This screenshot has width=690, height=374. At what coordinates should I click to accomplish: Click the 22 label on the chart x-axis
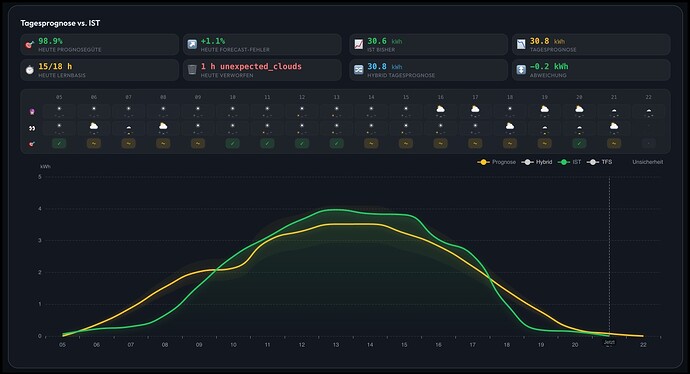coord(643,345)
